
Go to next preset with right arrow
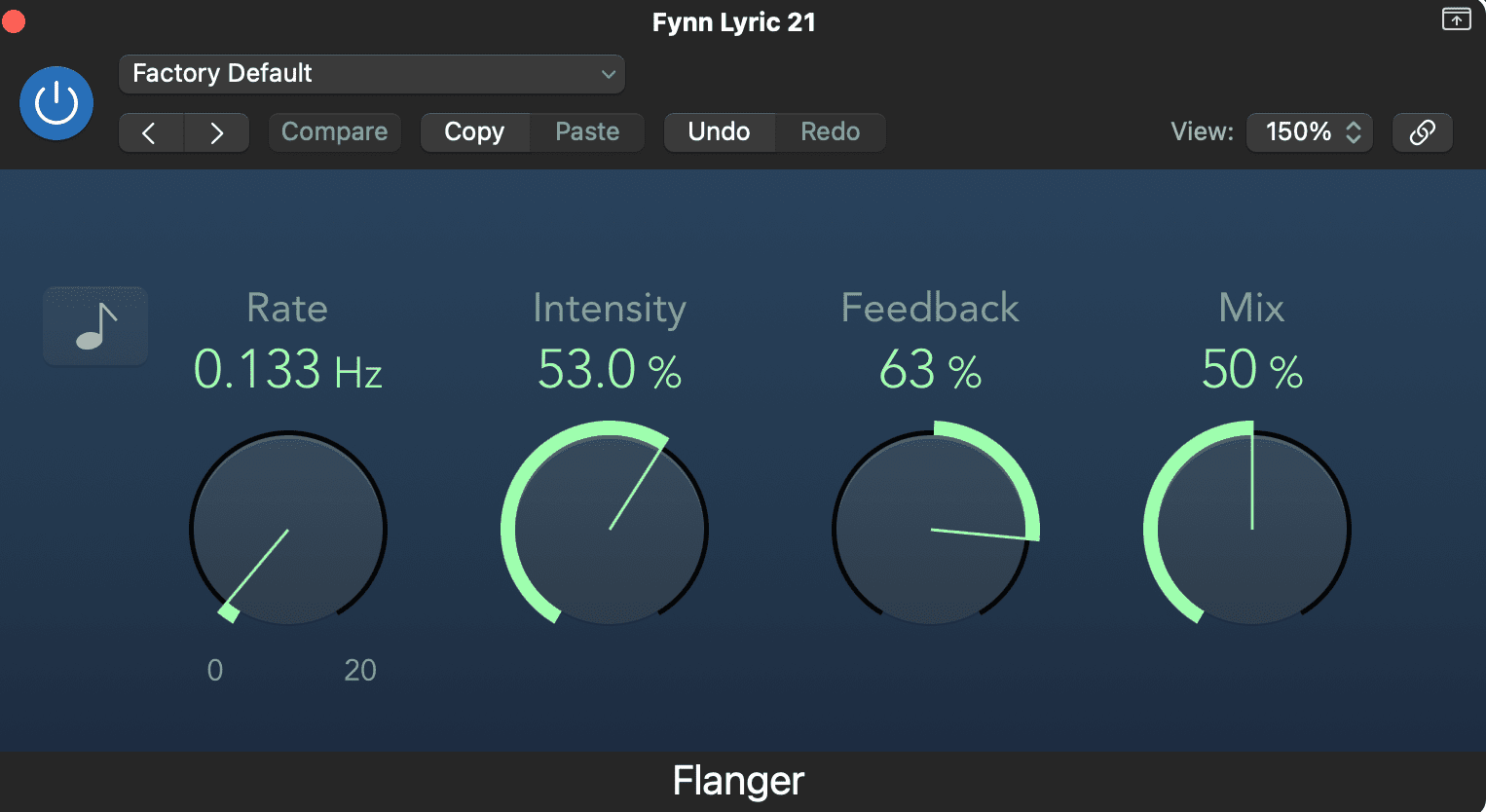tap(216, 132)
